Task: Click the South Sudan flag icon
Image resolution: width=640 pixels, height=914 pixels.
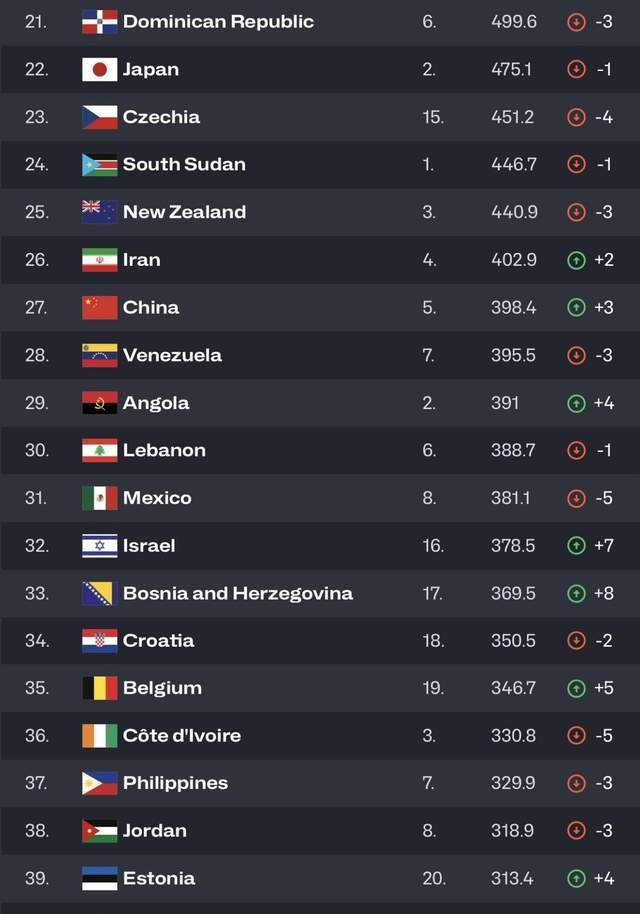Action: click(100, 165)
